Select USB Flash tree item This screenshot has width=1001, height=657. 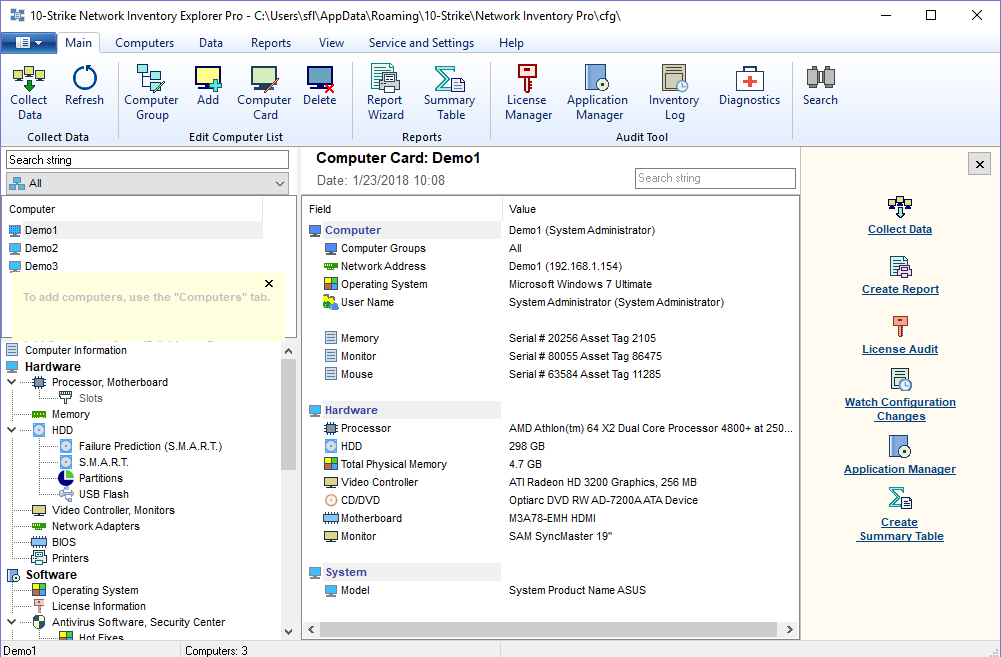click(x=103, y=494)
